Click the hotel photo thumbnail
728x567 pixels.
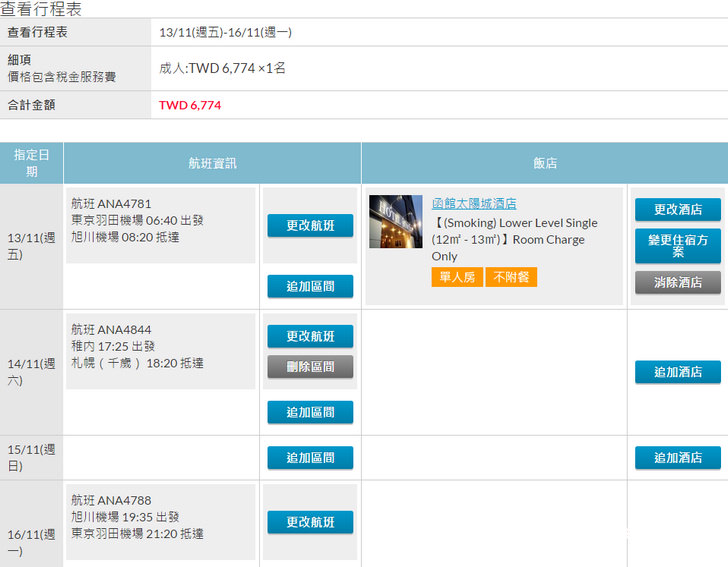396,221
